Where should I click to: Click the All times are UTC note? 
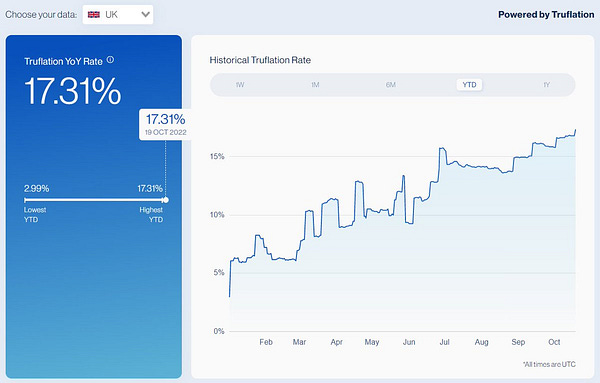tap(549, 364)
